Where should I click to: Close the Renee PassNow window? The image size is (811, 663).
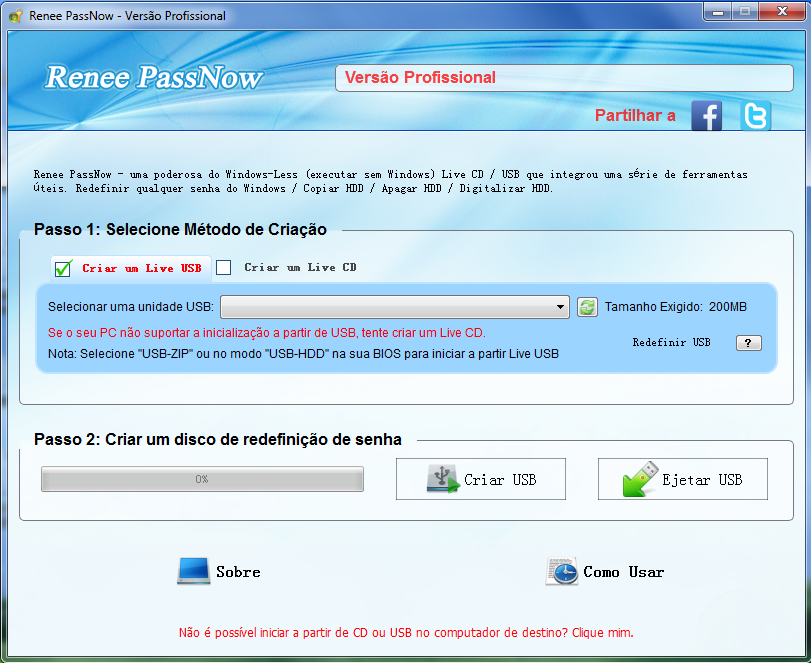tap(782, 12)
